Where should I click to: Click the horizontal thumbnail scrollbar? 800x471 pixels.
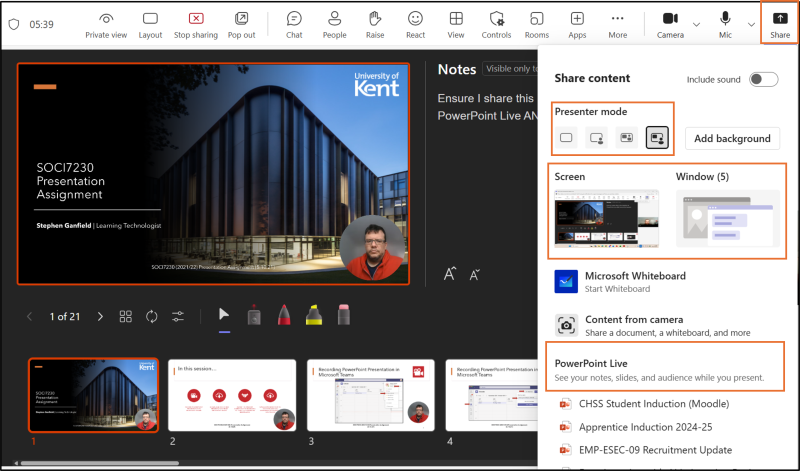[99, 463]
